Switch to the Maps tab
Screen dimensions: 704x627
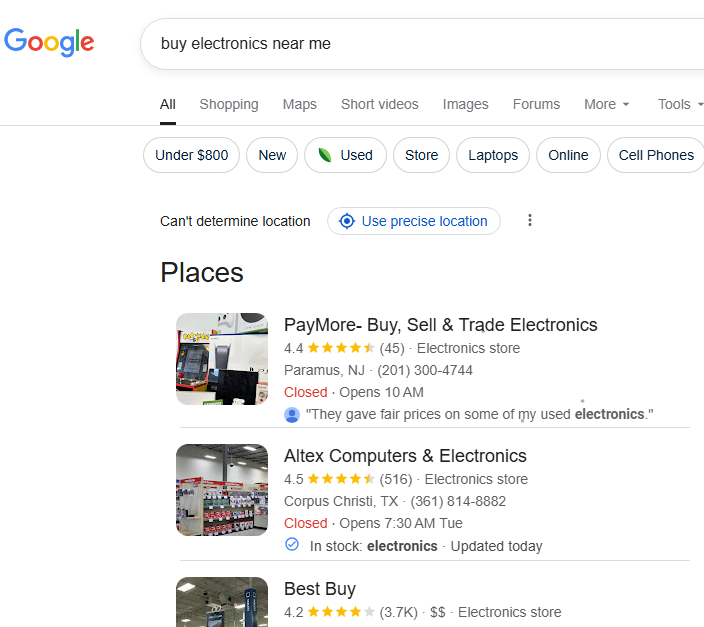(x=300, y=104)
